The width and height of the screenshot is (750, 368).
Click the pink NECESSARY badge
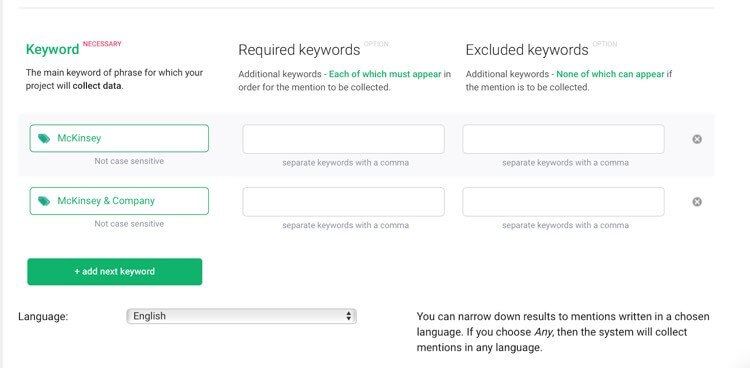[102, 44]
